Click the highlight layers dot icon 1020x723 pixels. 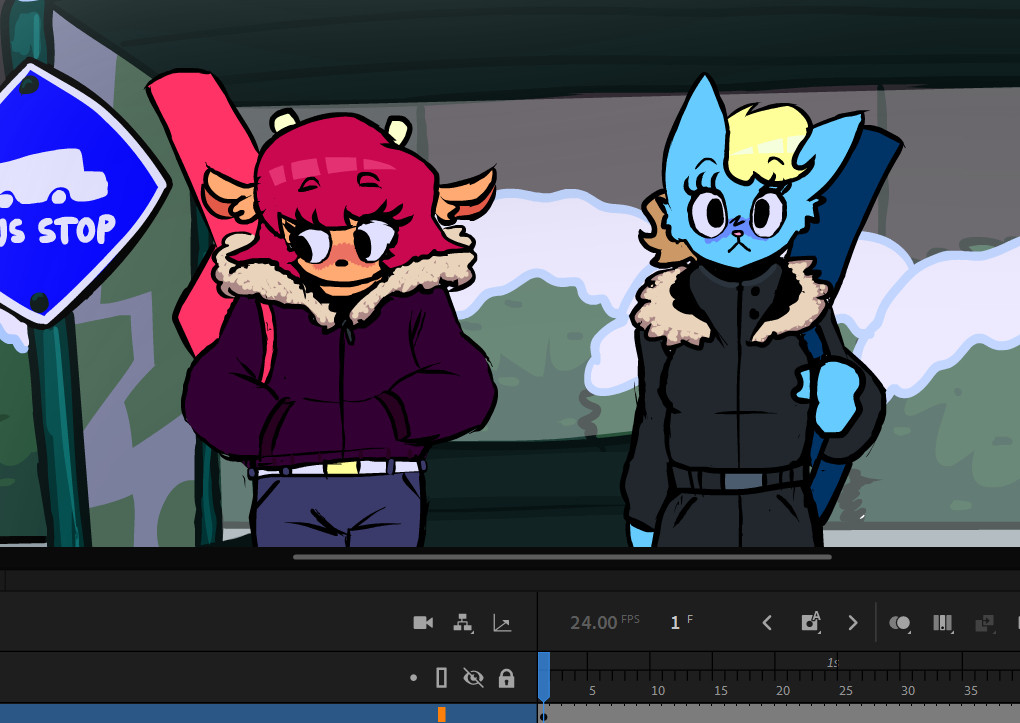click(414, 679)
